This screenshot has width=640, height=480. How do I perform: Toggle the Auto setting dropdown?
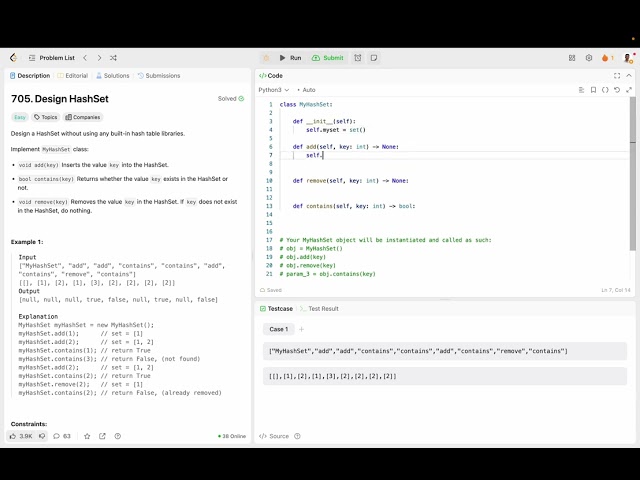tap(306, 90)
